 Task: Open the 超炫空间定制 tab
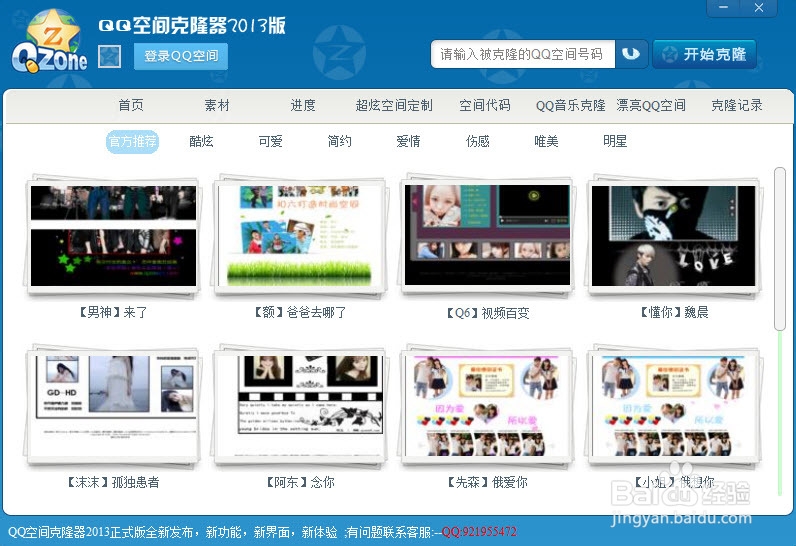(394, 105)
